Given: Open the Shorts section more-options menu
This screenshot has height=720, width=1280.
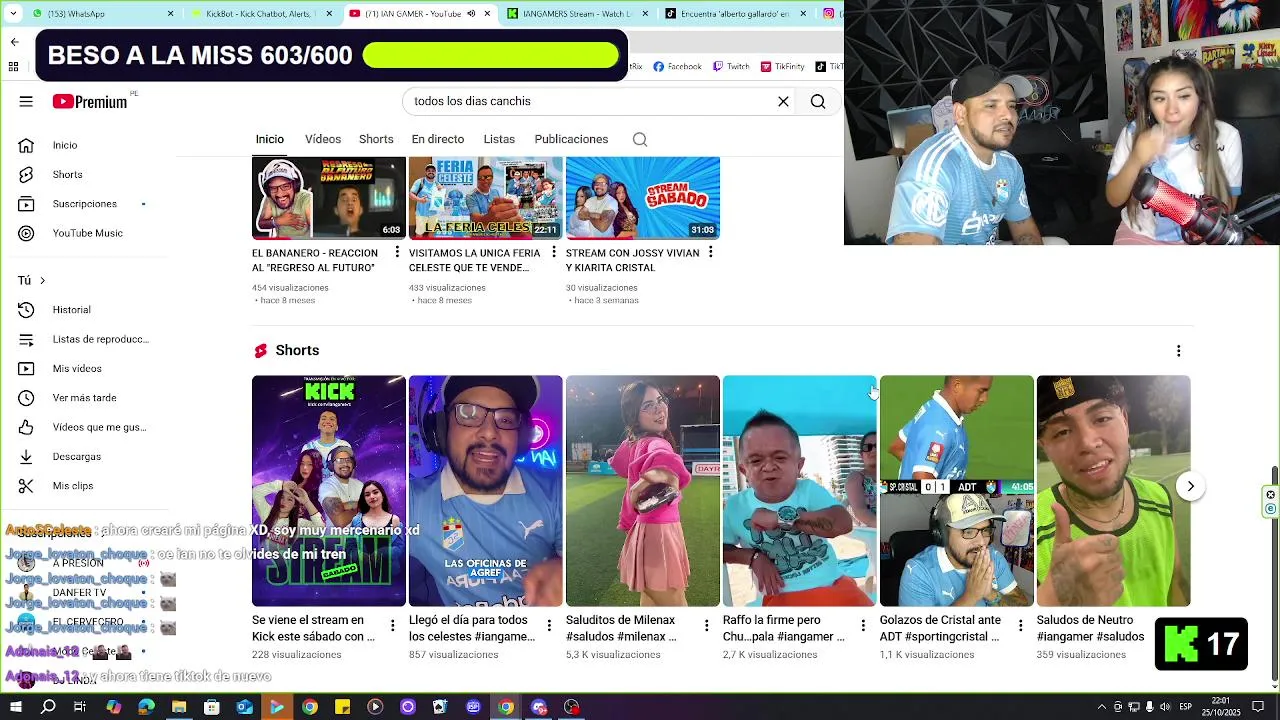Looking at the screenshot, I should 1179,351.
